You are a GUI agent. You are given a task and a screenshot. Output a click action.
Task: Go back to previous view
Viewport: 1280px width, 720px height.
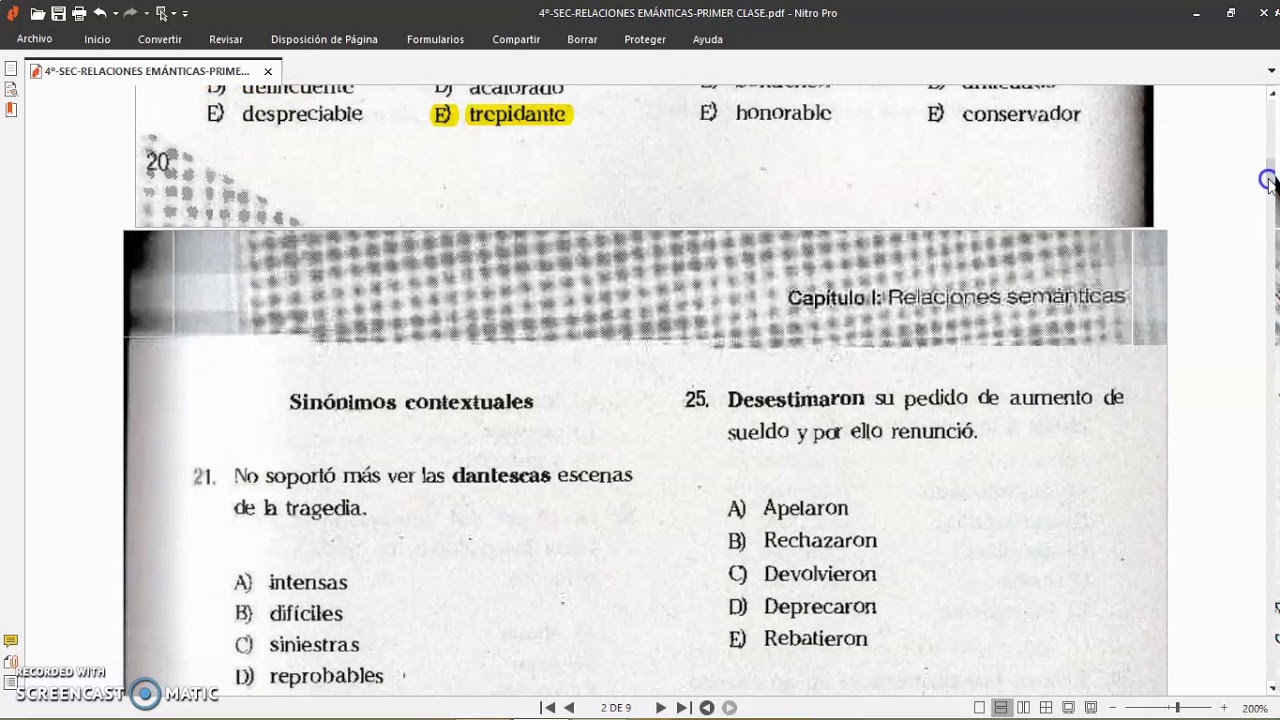(707, 707)
